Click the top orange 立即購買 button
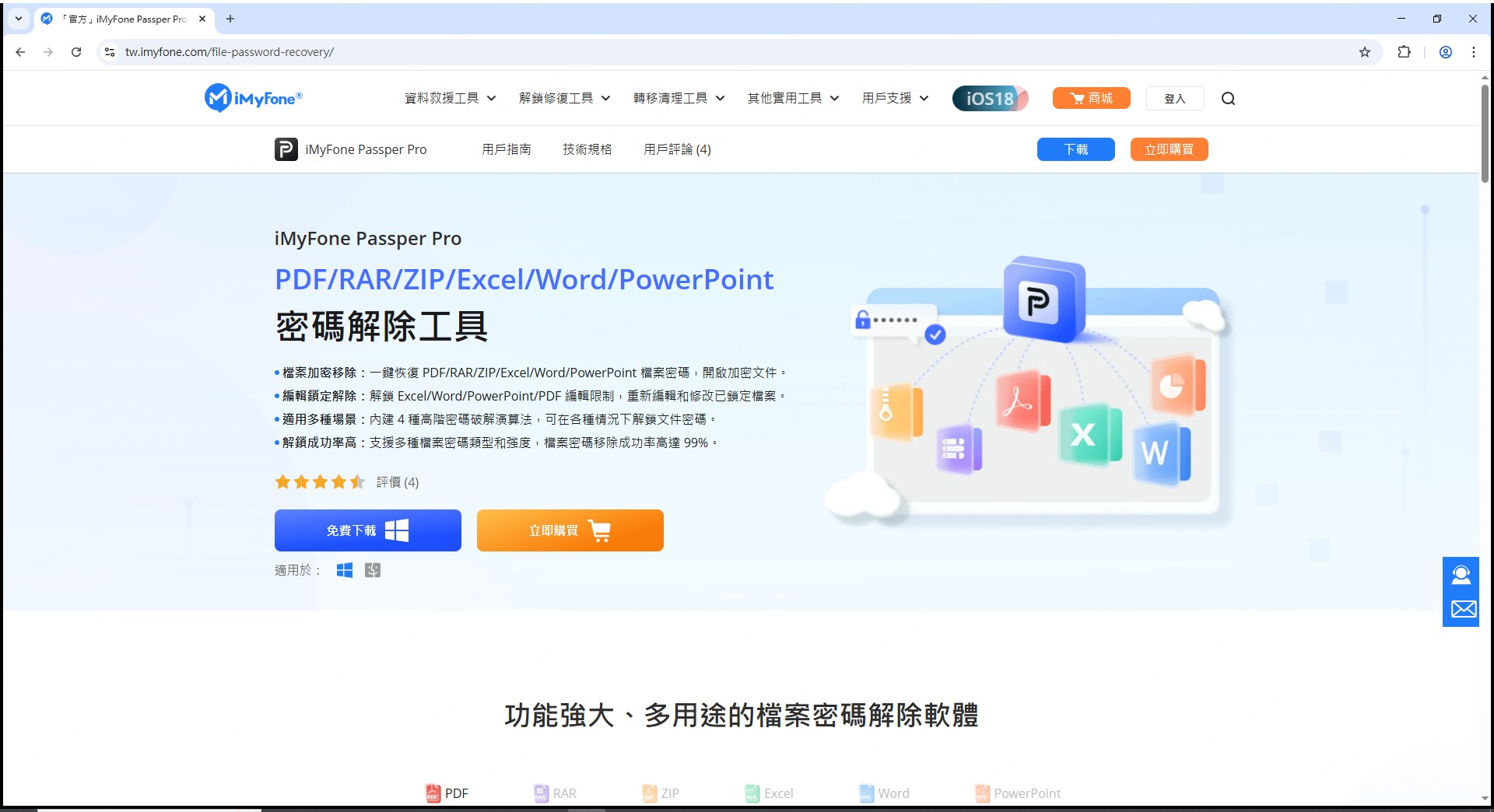The image size is (1494, 812). point(1169,149)
